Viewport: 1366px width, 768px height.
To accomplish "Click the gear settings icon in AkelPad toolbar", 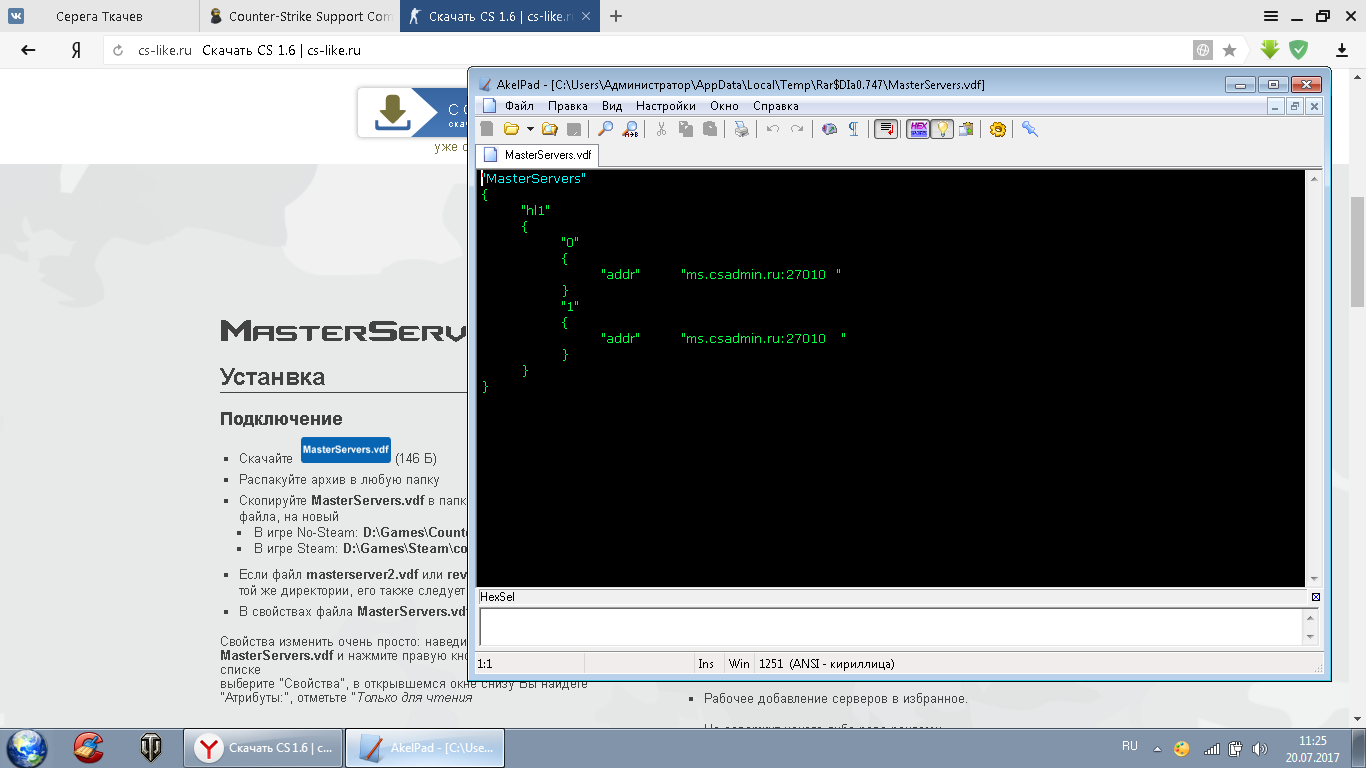I will point(997,129).
